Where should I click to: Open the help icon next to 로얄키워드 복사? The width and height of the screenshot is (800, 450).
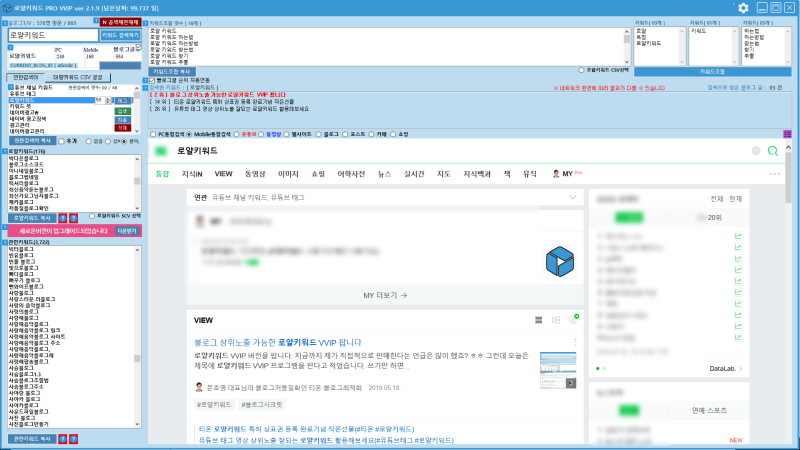click(63, 218)
